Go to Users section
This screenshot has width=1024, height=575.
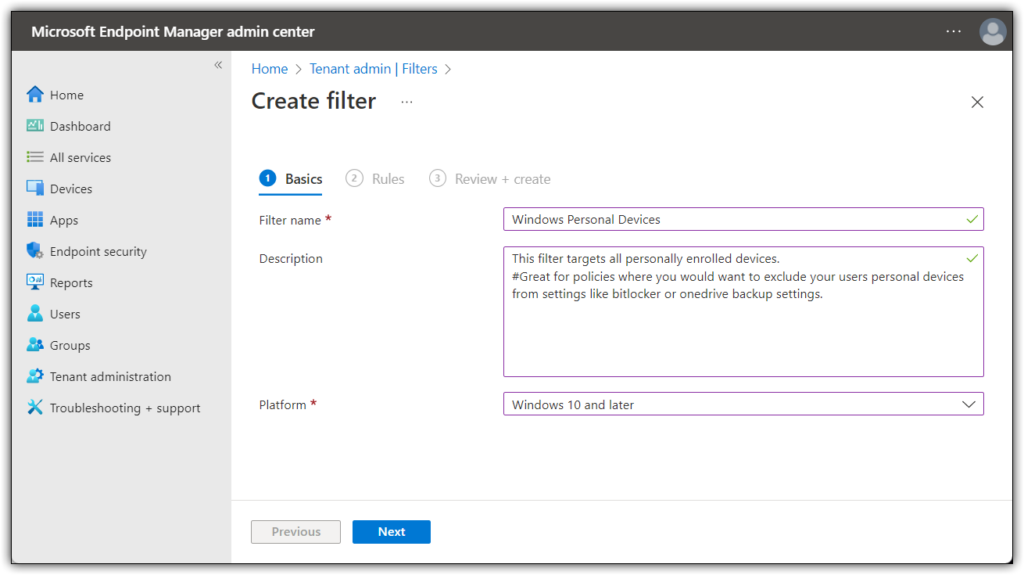pyautogui.click(x=65, y=314)
